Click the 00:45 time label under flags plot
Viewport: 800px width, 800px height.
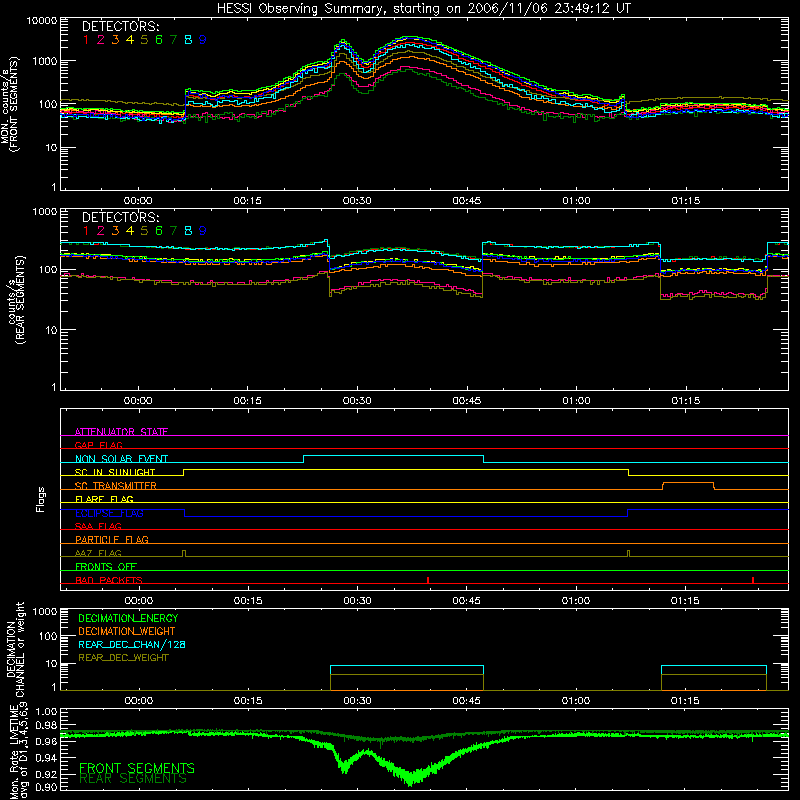click(467, 601)
